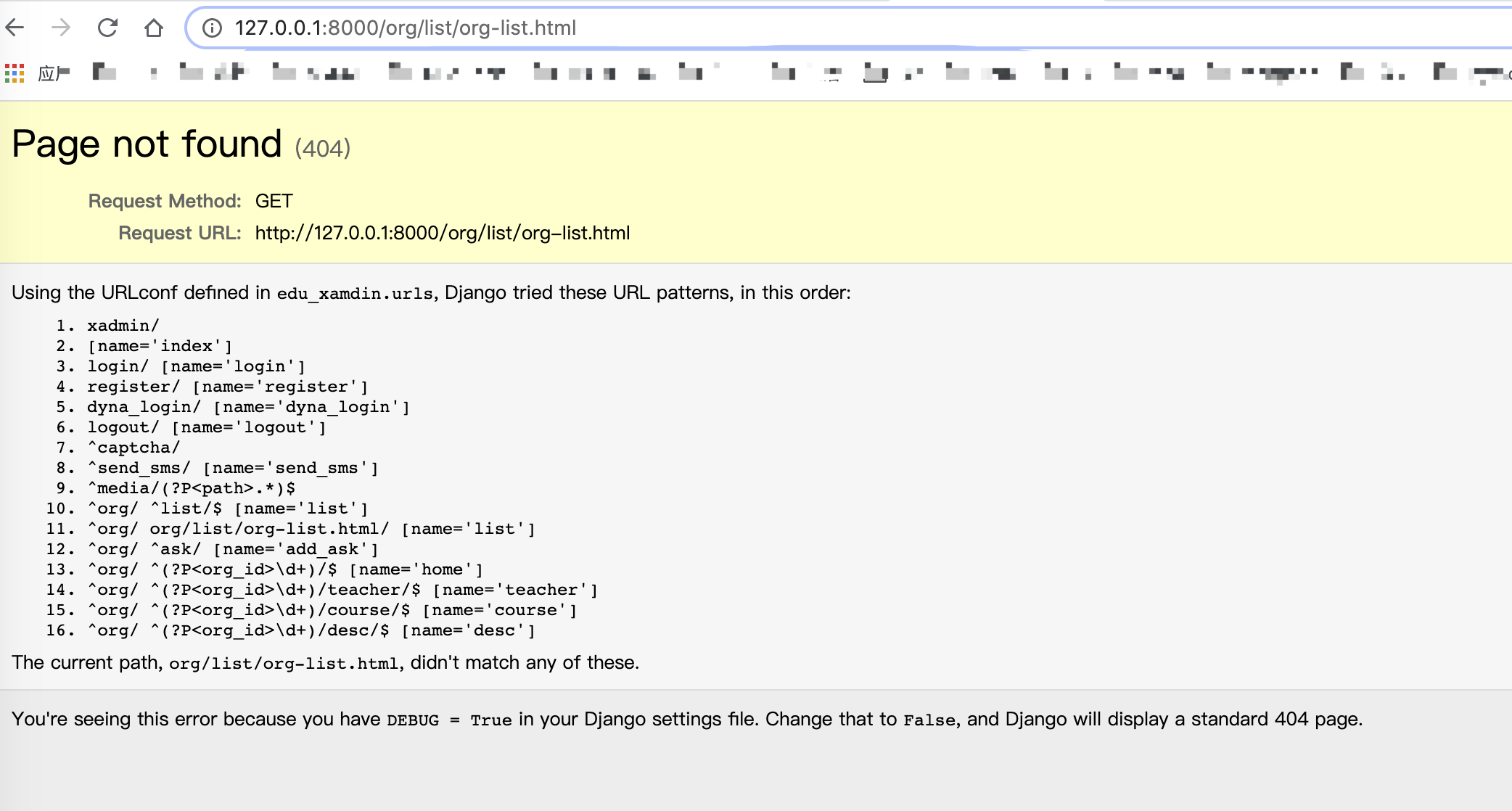This screenshot has width=1512, height=811.
Task: Click the 'Request Method:' label
Action: tap(165, 201)
